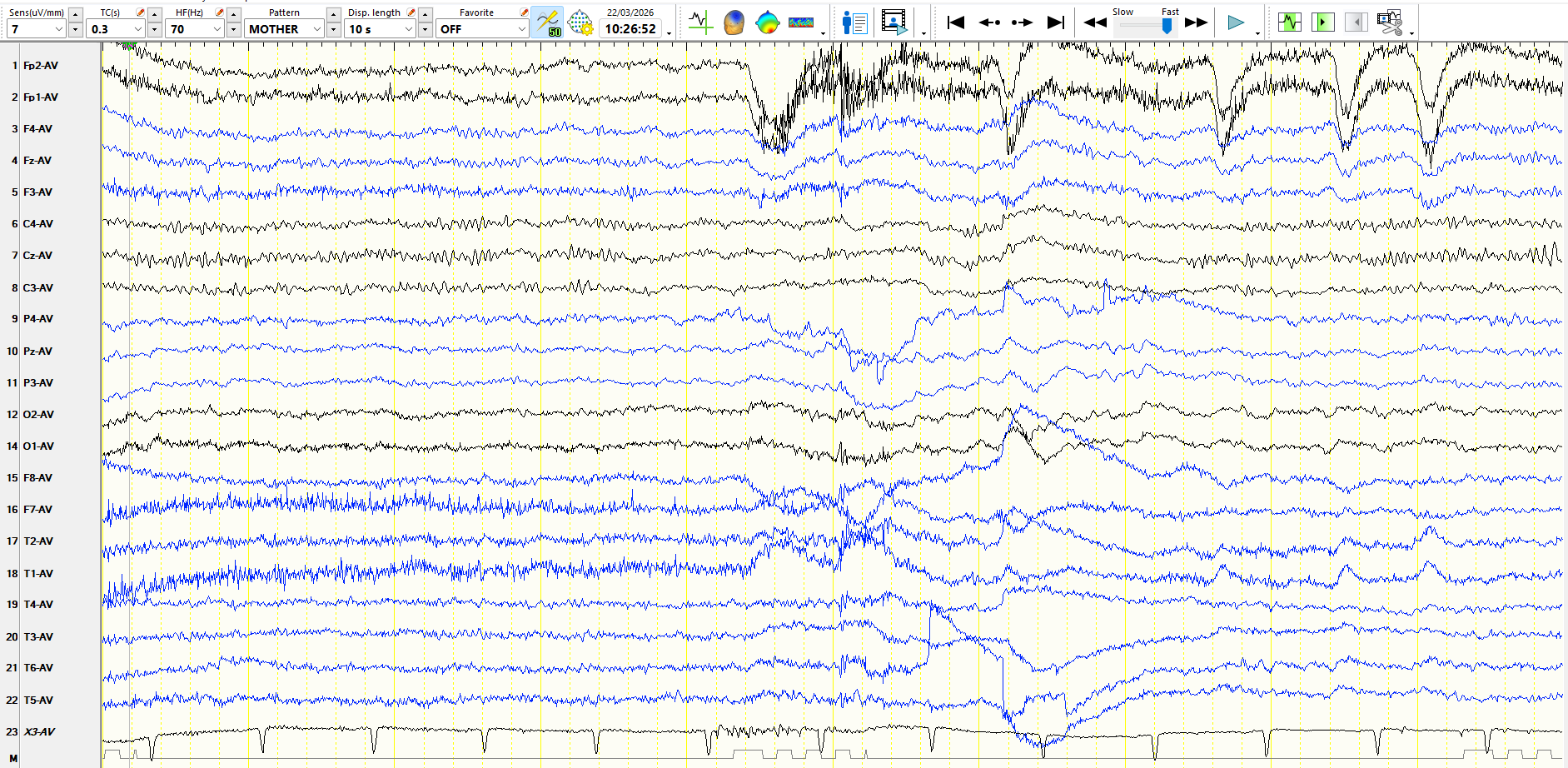Switch to the next Pattern with down arrow
The height and width of the screenshot is (768, 1568).
[333, 29]
